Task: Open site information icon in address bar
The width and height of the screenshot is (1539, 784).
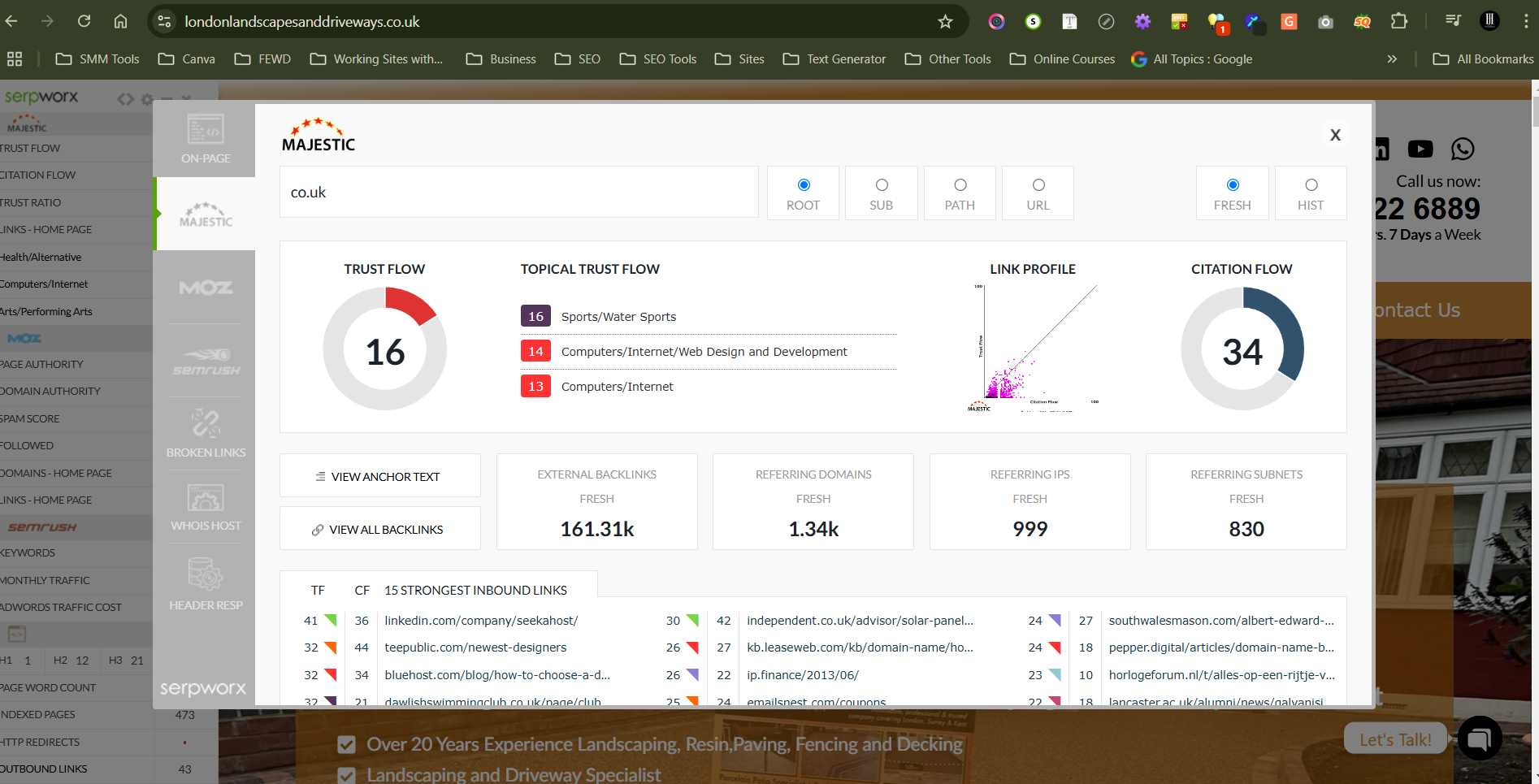Action: pos(164,21)
